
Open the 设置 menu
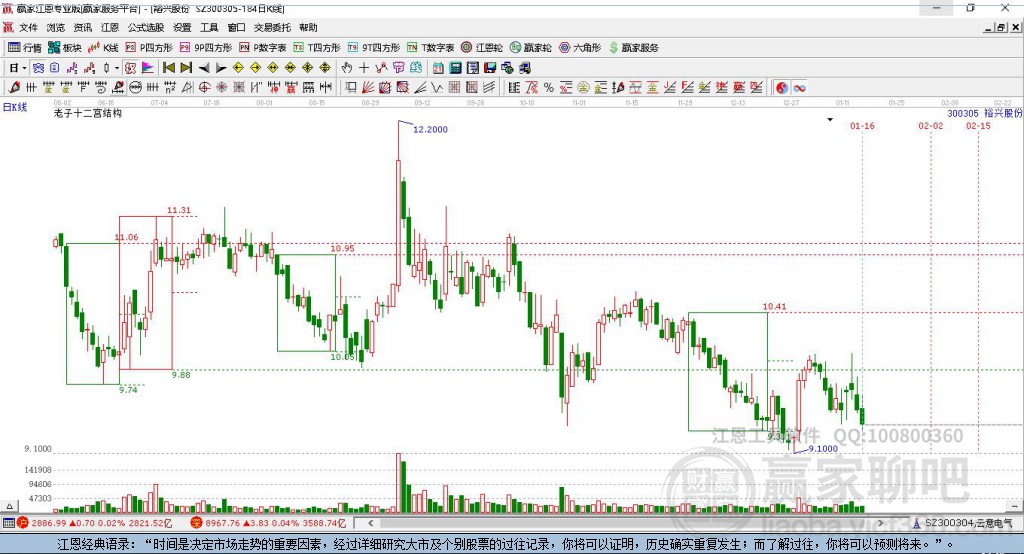182,27
